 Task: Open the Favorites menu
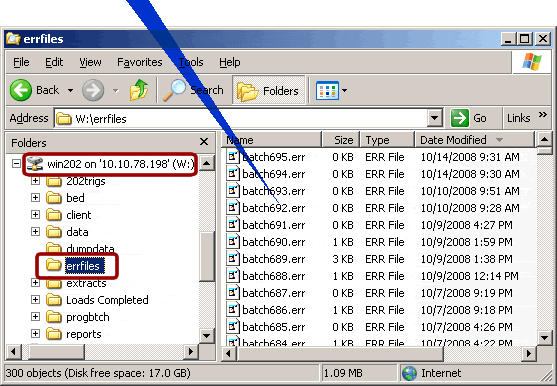click(x=140, y=62)
